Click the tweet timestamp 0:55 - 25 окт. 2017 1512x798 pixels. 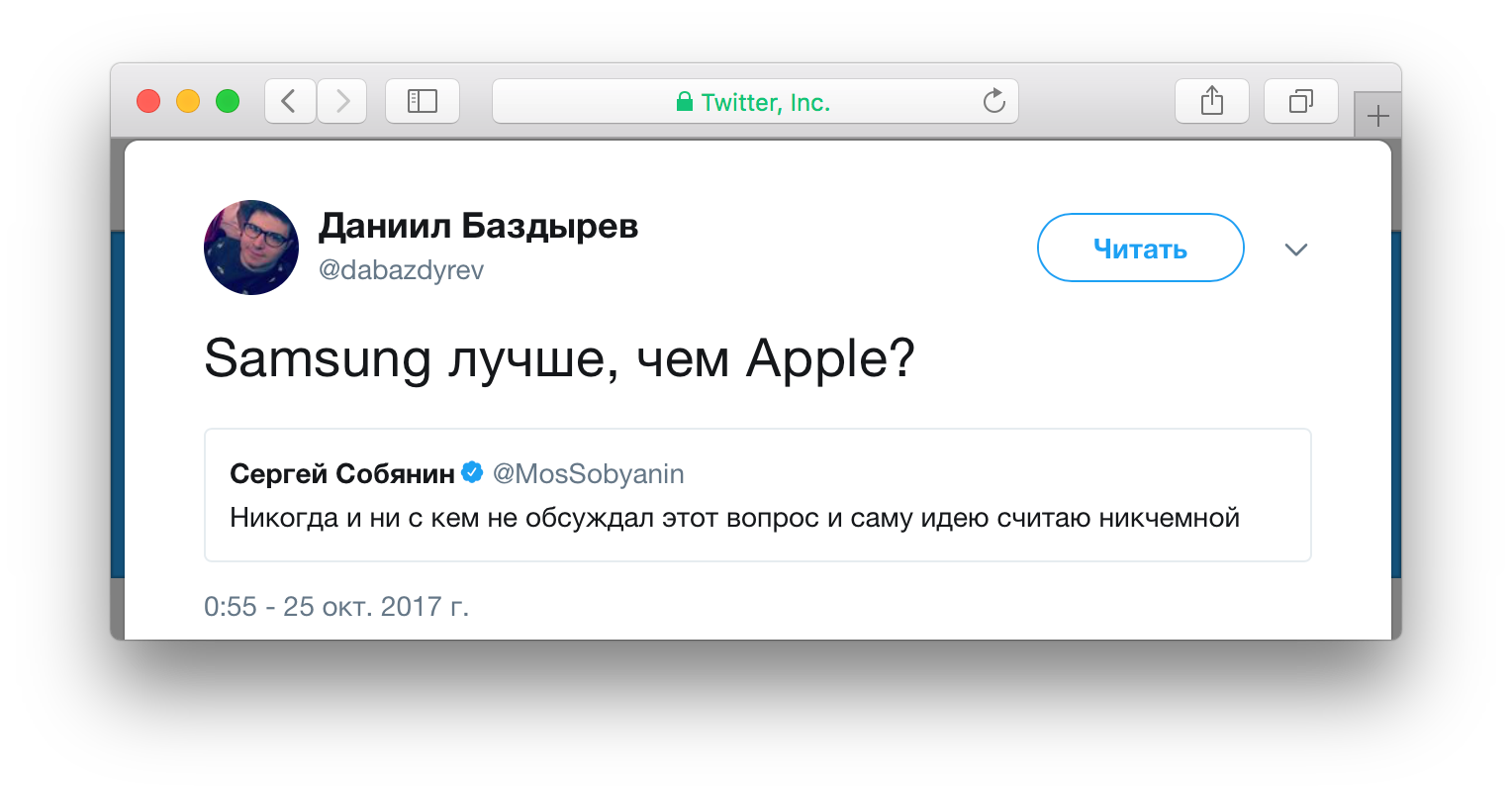[x=336, y=606]
